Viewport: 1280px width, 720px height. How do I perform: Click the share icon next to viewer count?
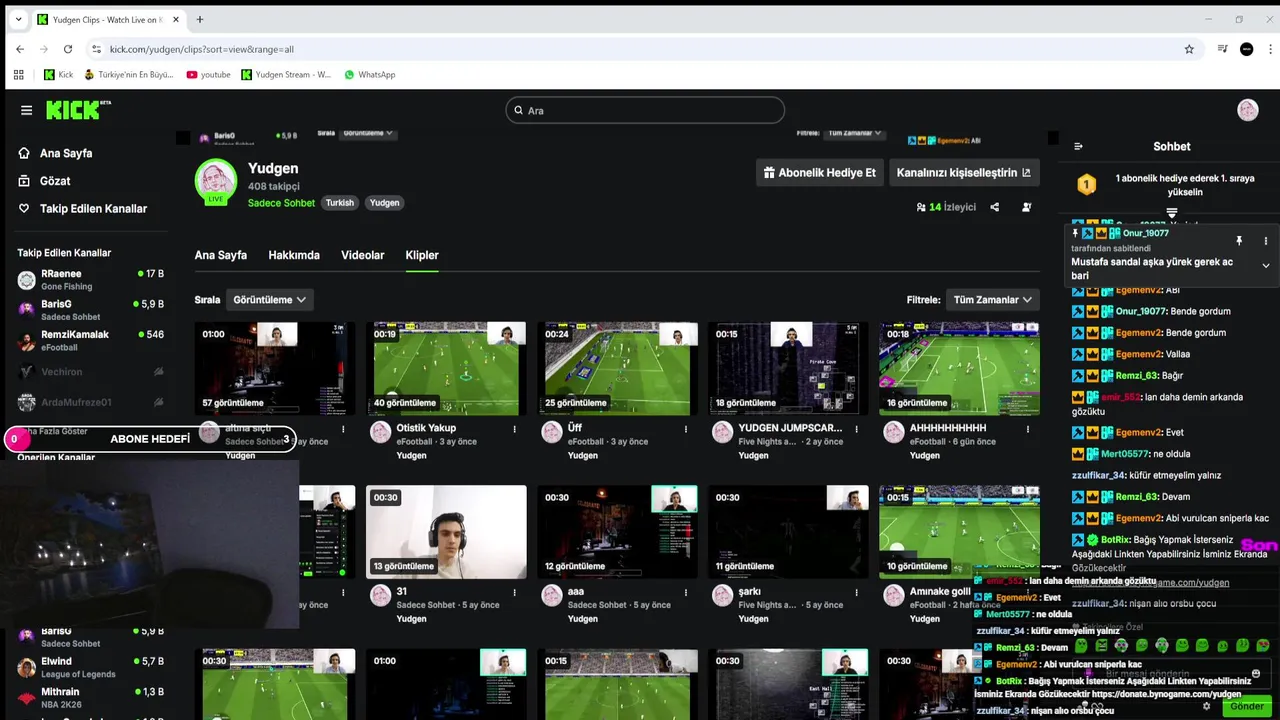click(x=995, y=207)
